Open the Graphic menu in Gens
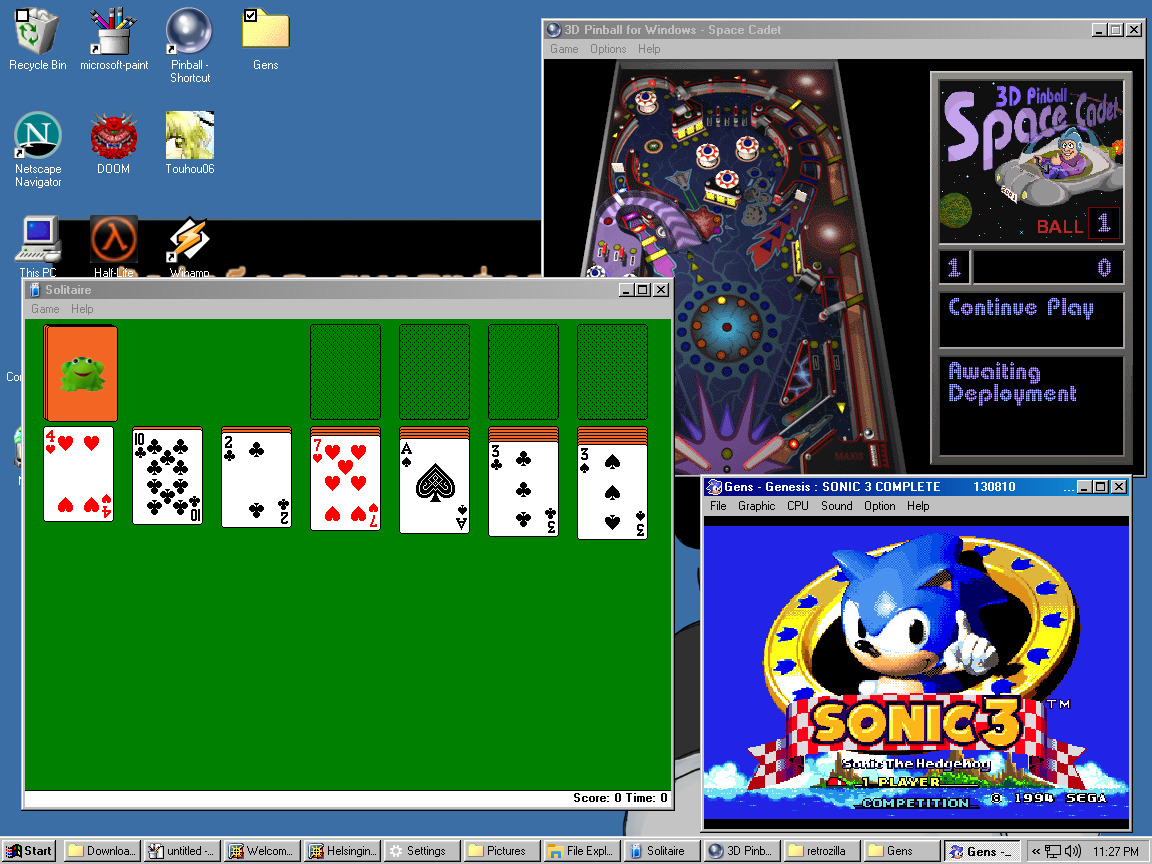This screenshot has height=864, width=1152. click(756, 506)
